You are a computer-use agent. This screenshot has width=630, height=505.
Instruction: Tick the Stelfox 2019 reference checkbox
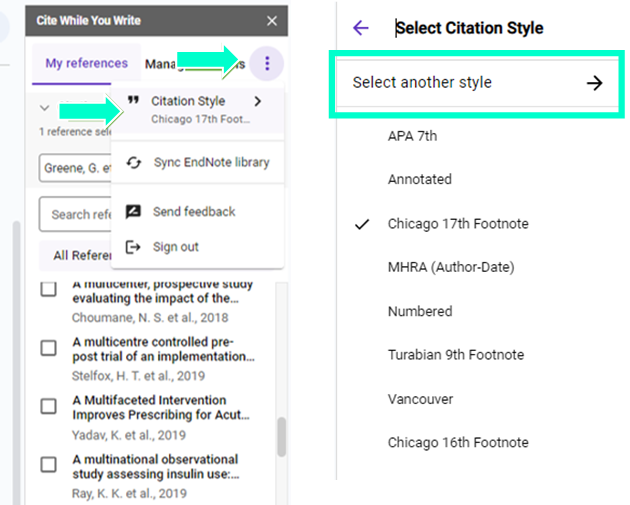pyautogui.click(x=48, y=348)
